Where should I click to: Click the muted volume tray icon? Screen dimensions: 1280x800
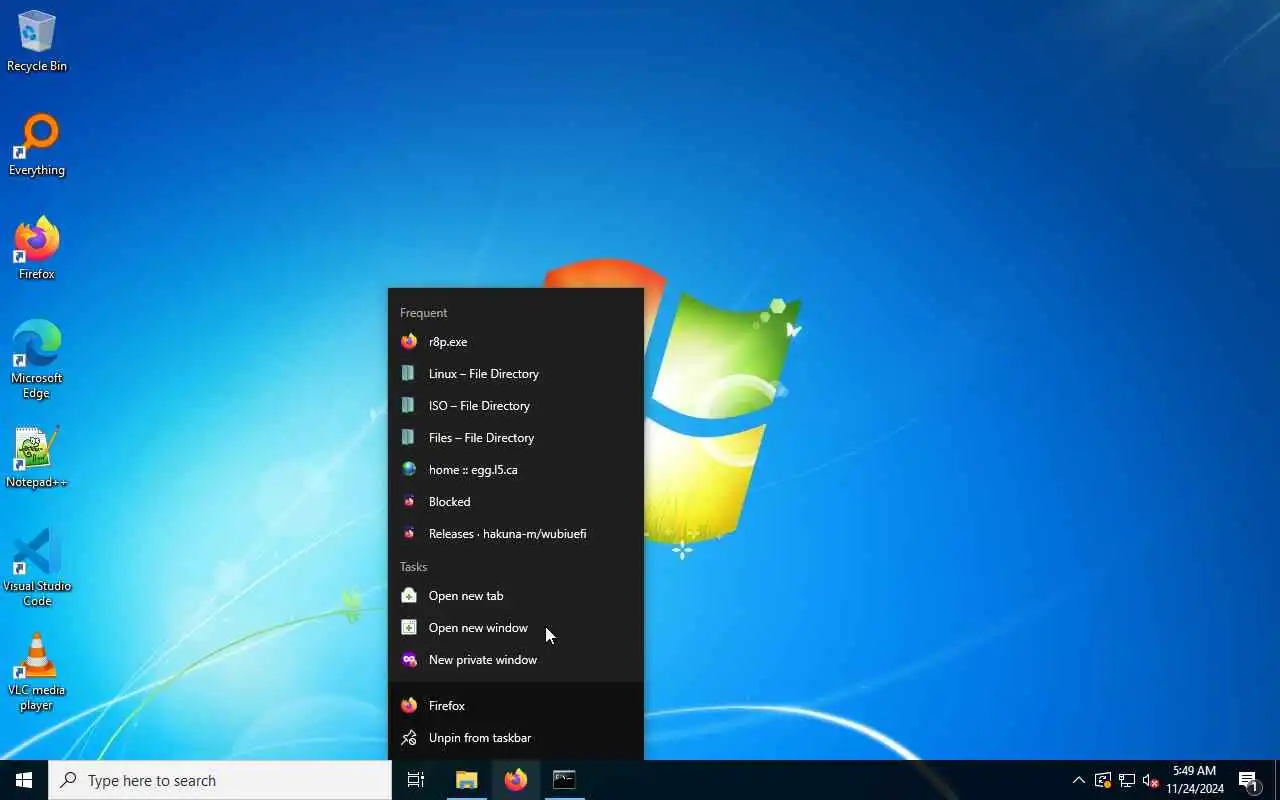tap(1151, 780)
